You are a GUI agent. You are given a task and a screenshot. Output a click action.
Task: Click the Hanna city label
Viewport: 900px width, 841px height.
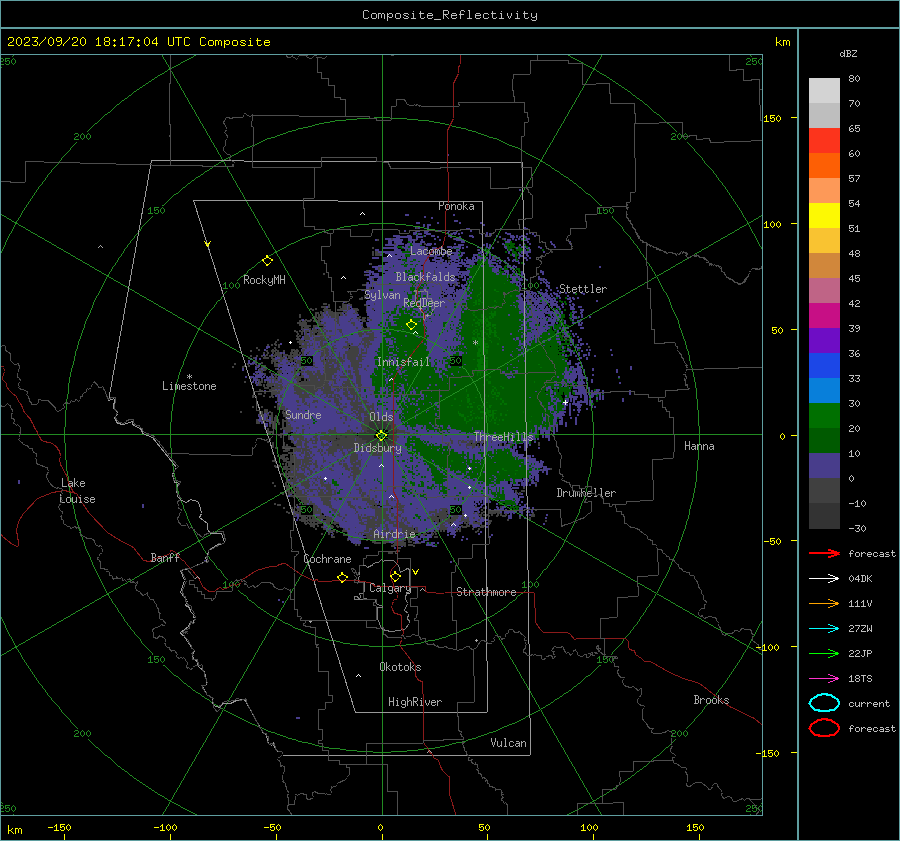[x=699, y=446]
